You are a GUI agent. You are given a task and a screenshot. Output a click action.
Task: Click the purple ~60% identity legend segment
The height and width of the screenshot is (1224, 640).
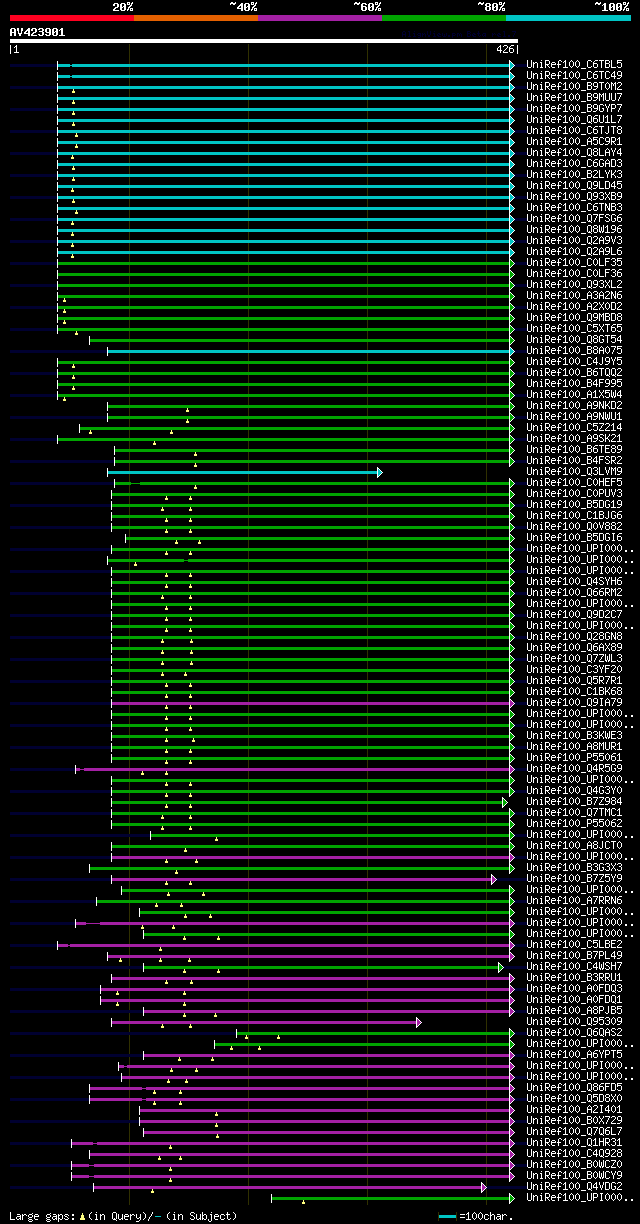(x=319, y=18)
